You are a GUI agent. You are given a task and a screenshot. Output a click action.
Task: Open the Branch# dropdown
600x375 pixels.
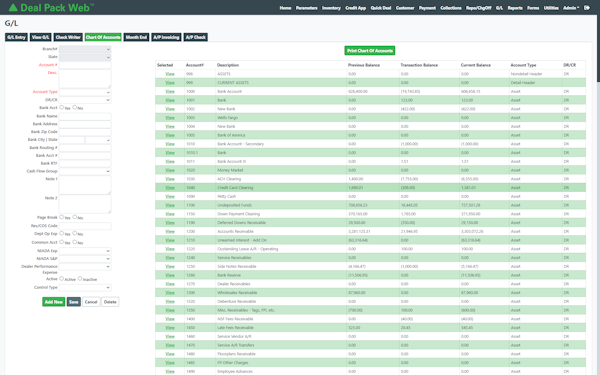click(85, 49)
